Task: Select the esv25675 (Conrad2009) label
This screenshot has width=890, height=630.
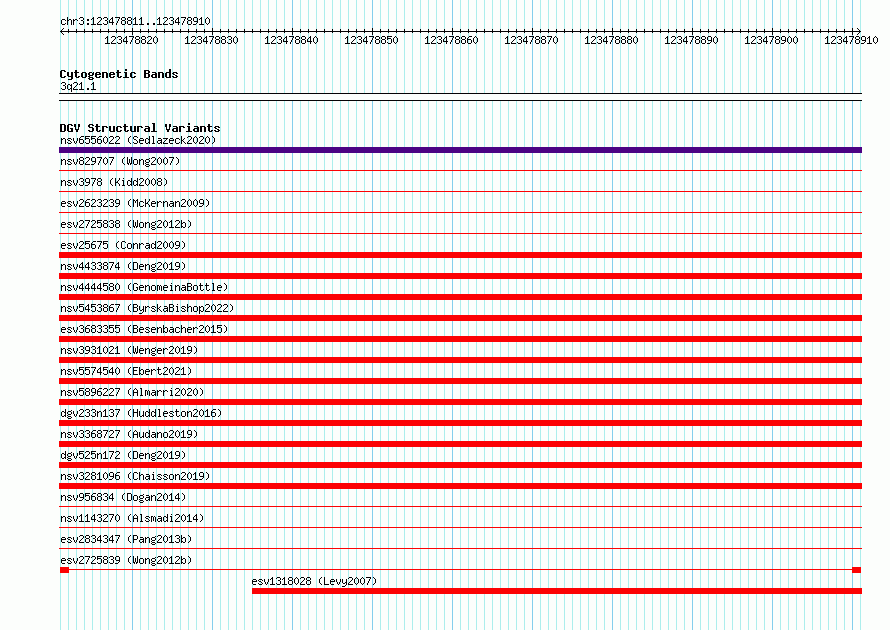Action: coord(123,245)
